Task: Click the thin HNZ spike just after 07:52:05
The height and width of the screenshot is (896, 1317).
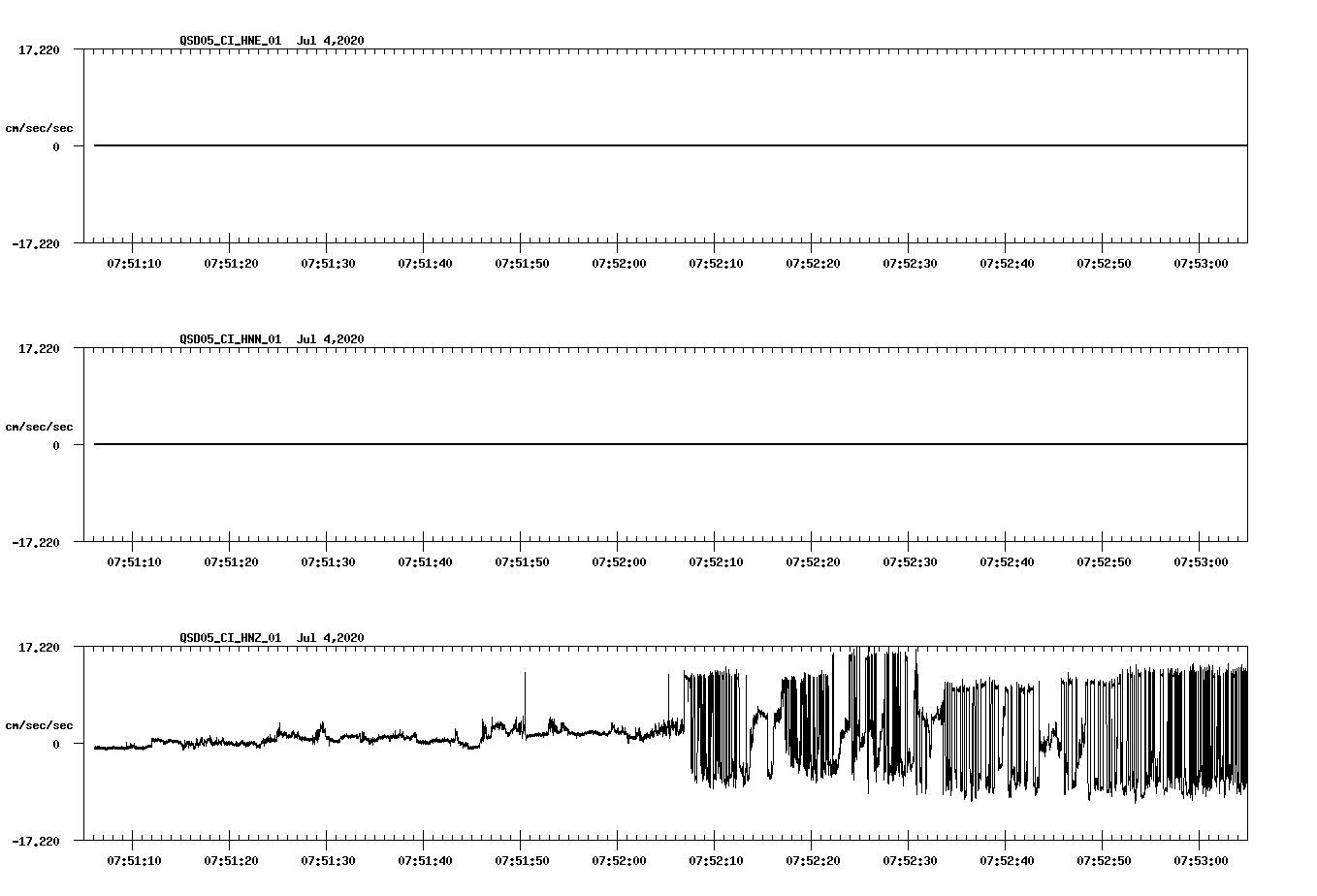Action: tap(668, 696)
